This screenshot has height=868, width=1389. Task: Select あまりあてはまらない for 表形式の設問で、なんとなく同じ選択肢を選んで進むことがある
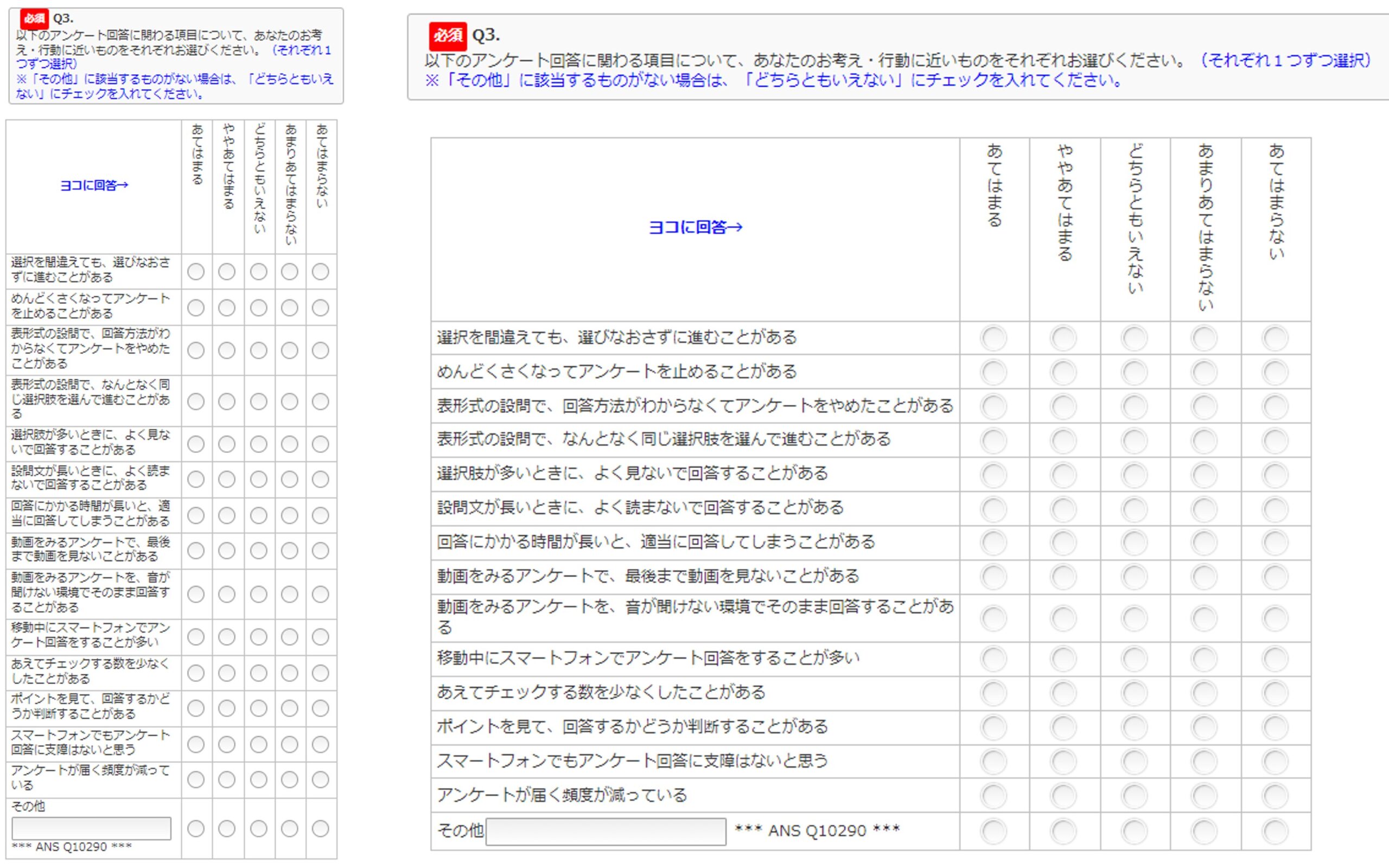[x=1203, y=440]
